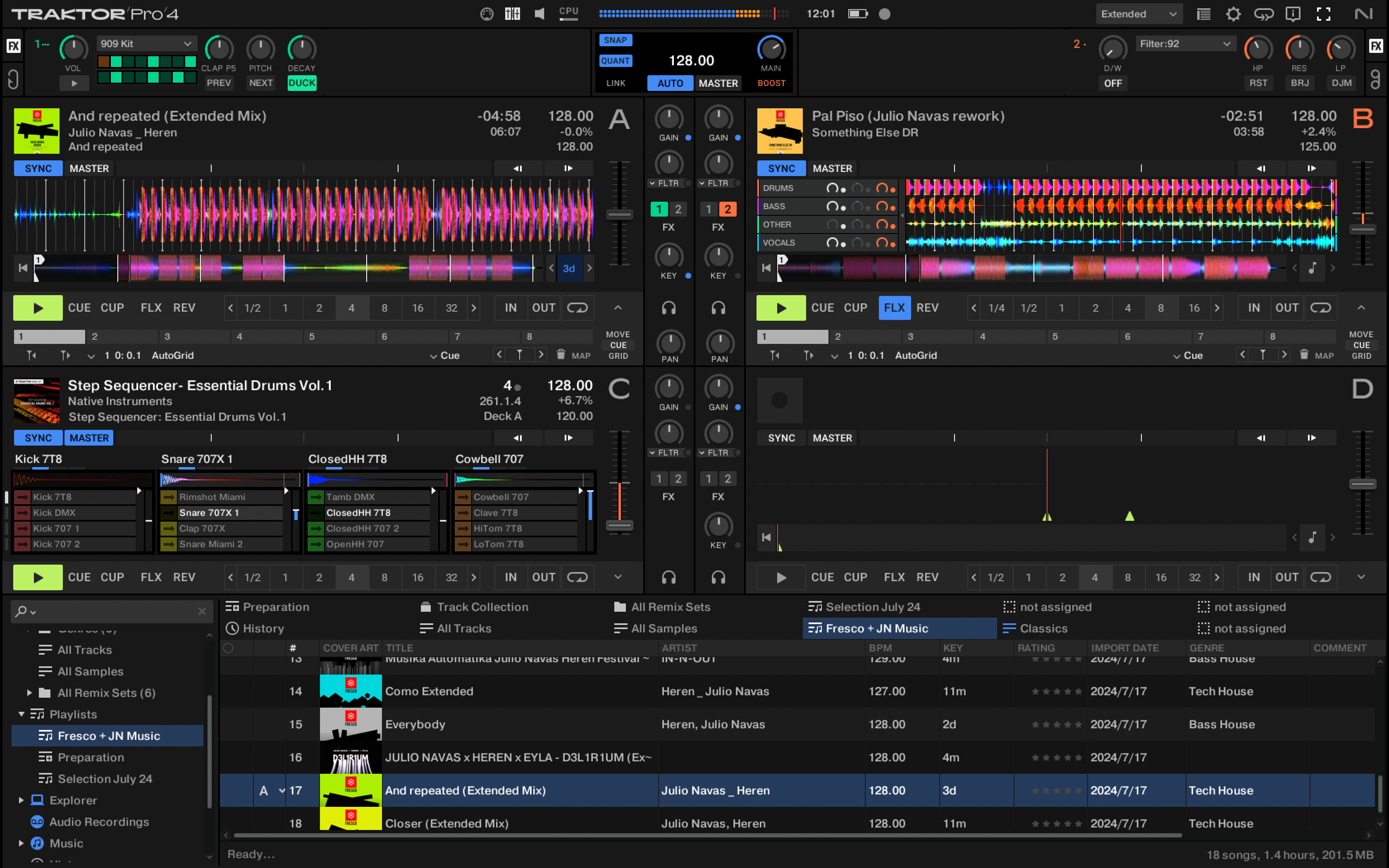Open the 909 Kit dropdown
The width and height of the screenshot is (1389, 868).
[x=146, y=43]
